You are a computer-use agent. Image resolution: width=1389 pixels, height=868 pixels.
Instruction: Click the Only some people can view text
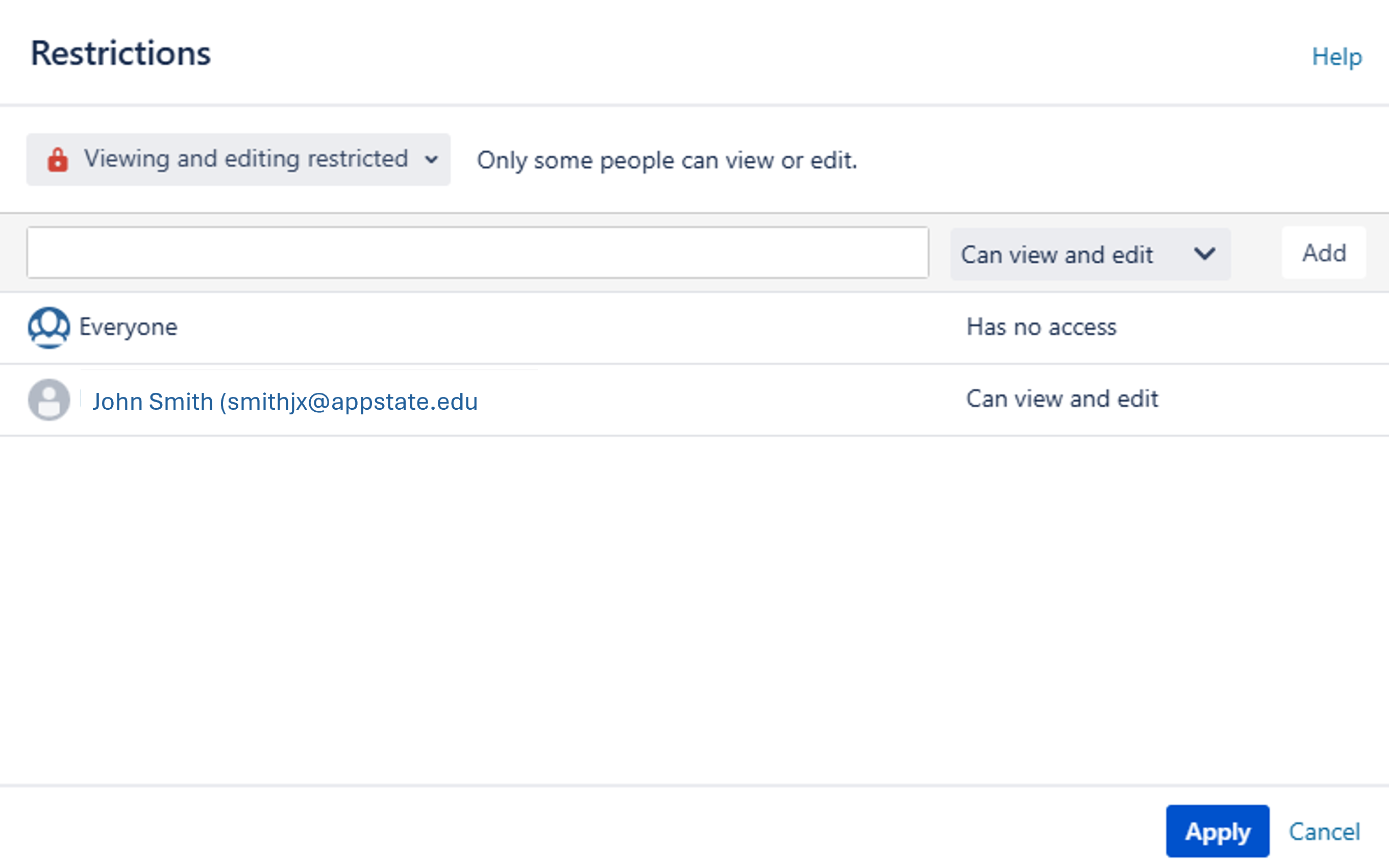point(667,160)
